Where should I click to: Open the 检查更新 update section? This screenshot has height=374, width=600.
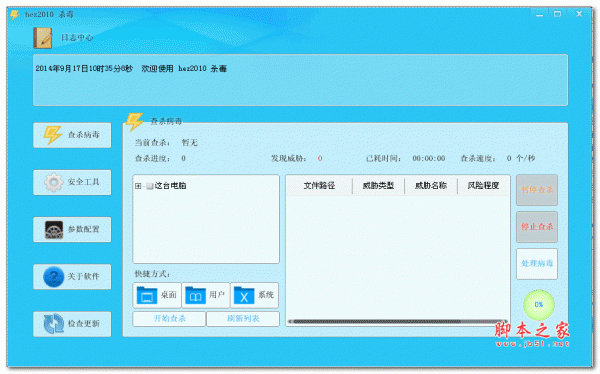tap(72, 324)
